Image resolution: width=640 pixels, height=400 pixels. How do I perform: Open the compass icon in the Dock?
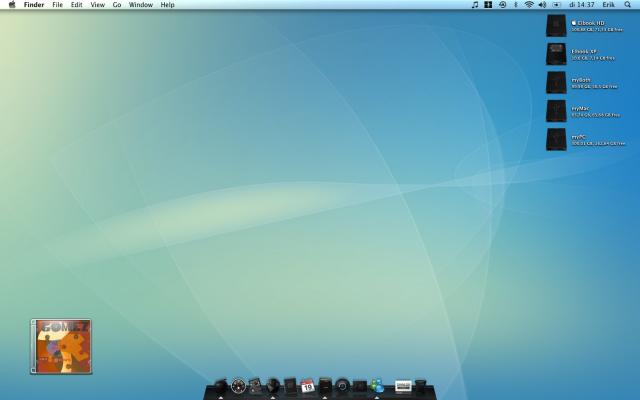pos(238,385)
